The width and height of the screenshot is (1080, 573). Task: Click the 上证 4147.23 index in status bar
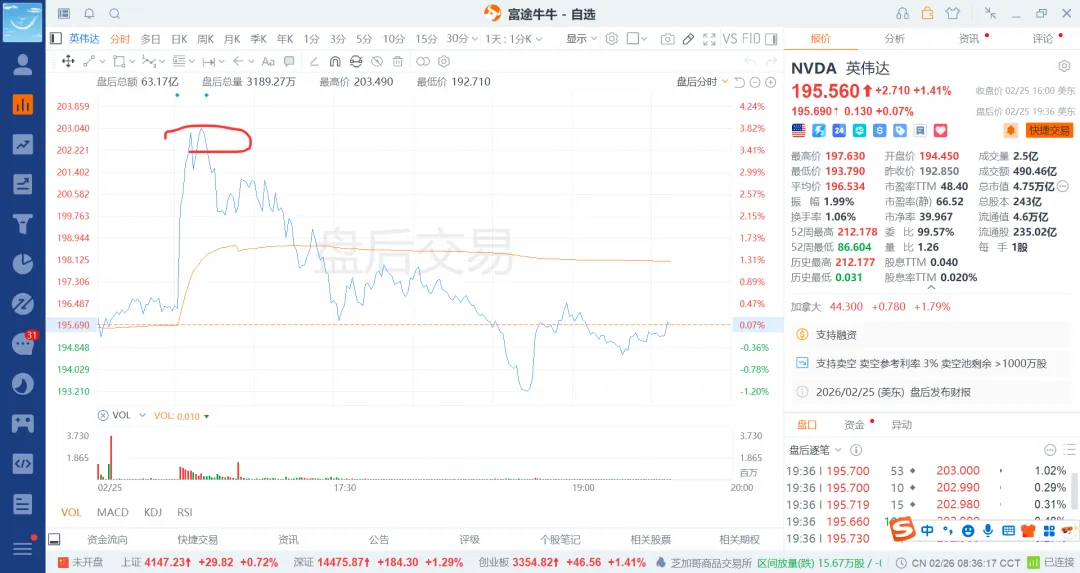tap(200, 562)
